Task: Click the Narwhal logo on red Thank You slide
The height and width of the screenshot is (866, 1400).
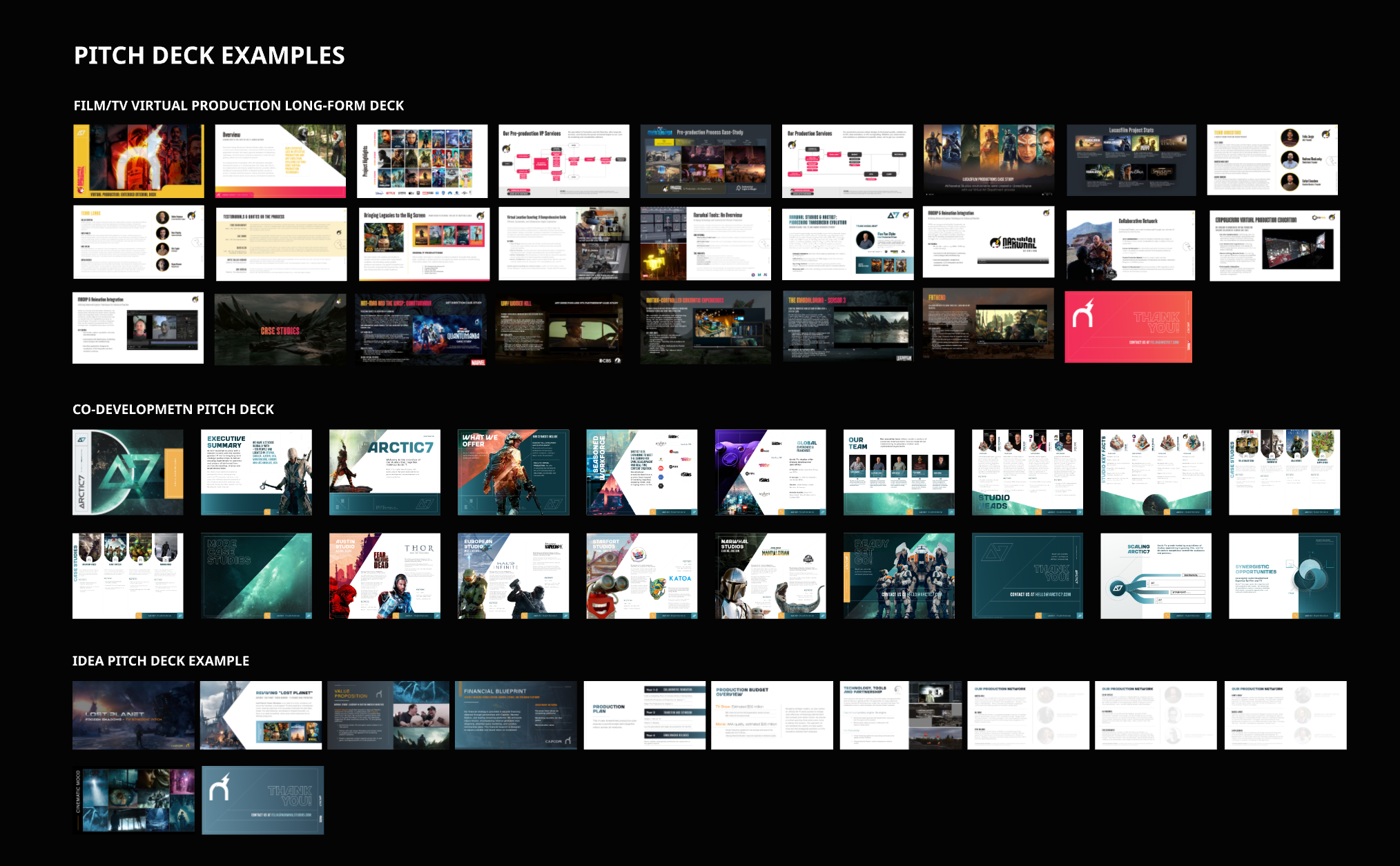Action: click(1083, 314)
